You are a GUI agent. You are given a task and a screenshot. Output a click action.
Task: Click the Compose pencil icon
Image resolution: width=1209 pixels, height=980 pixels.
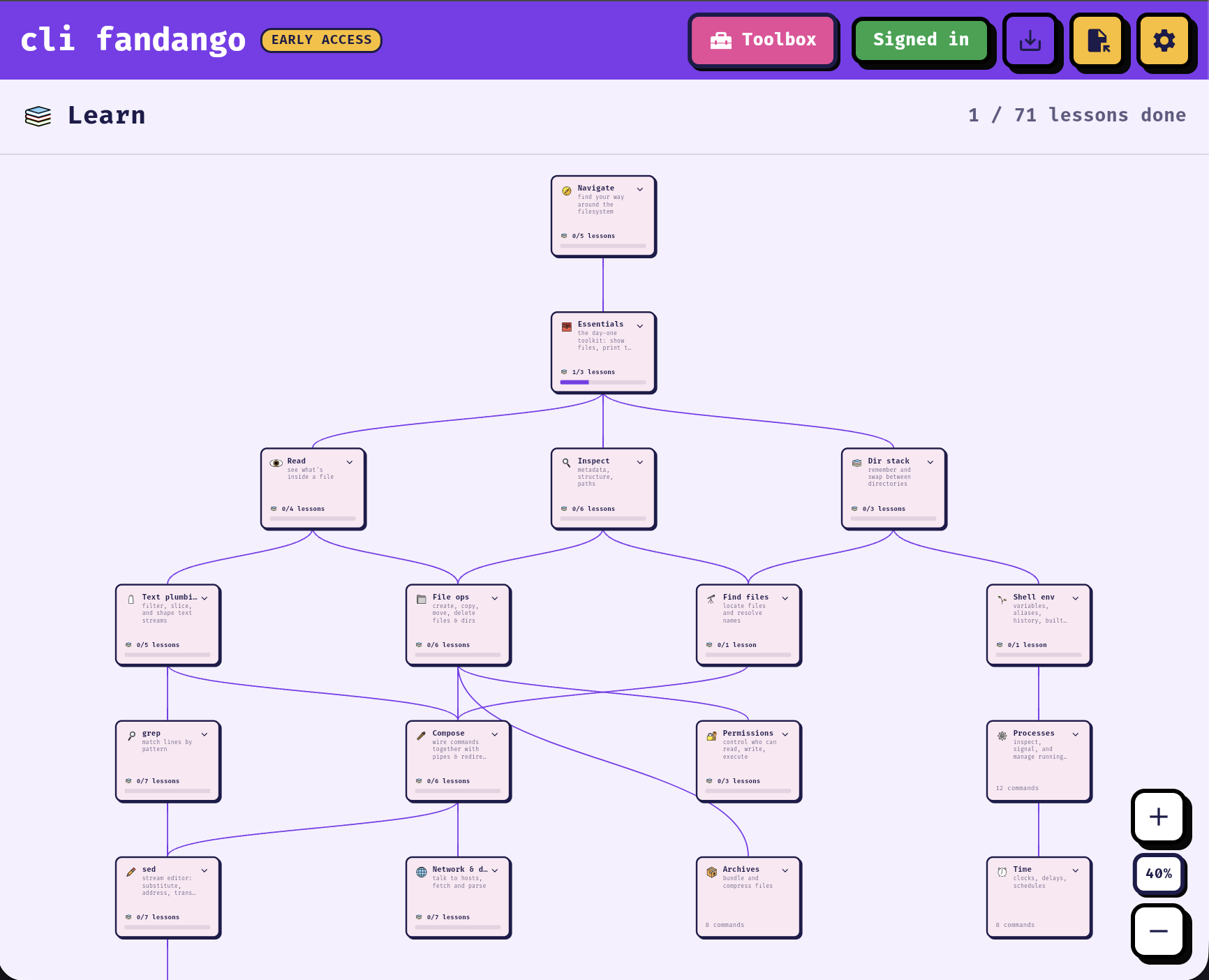pos(422,736)
